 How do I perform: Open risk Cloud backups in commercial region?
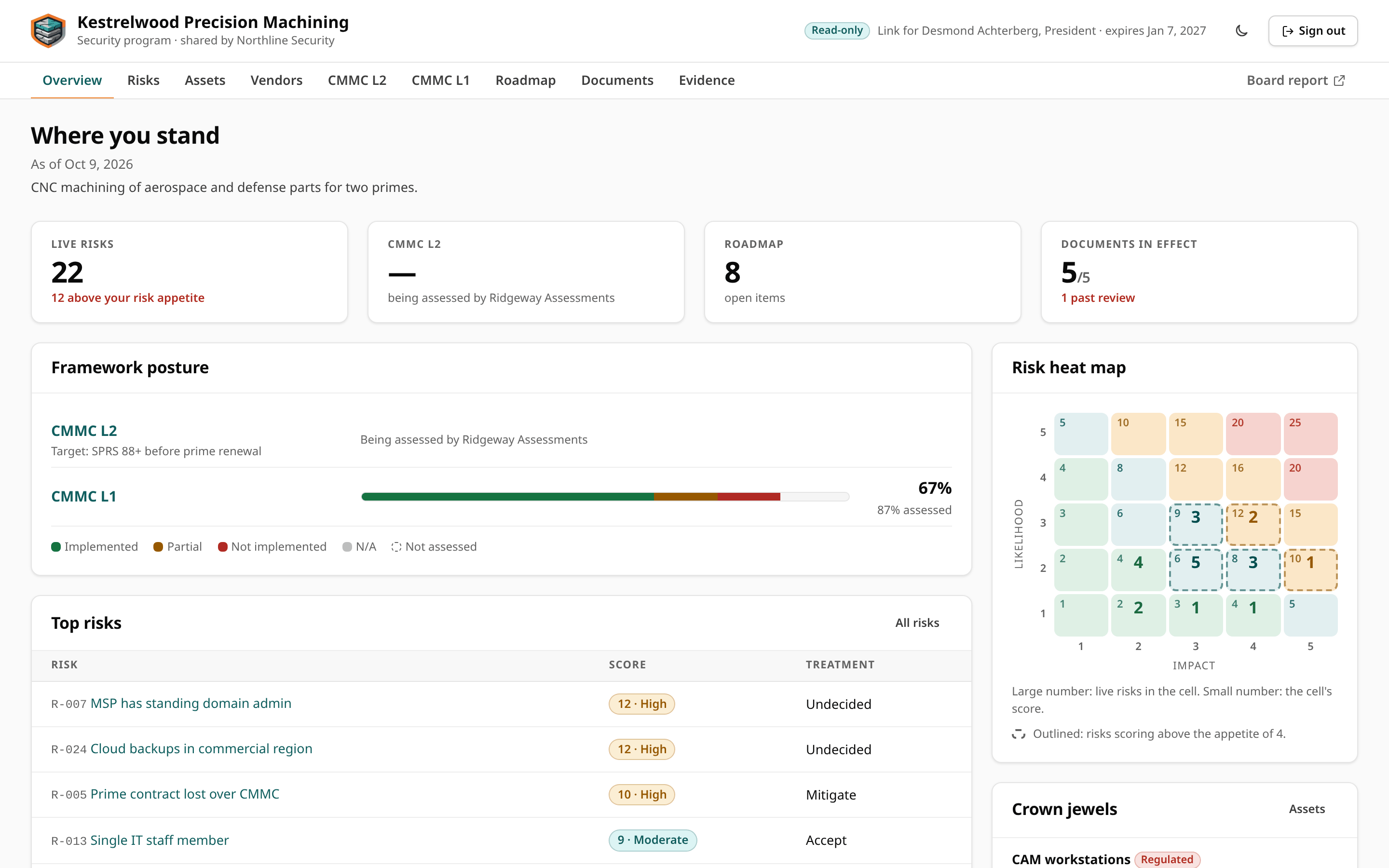(201, 748)
